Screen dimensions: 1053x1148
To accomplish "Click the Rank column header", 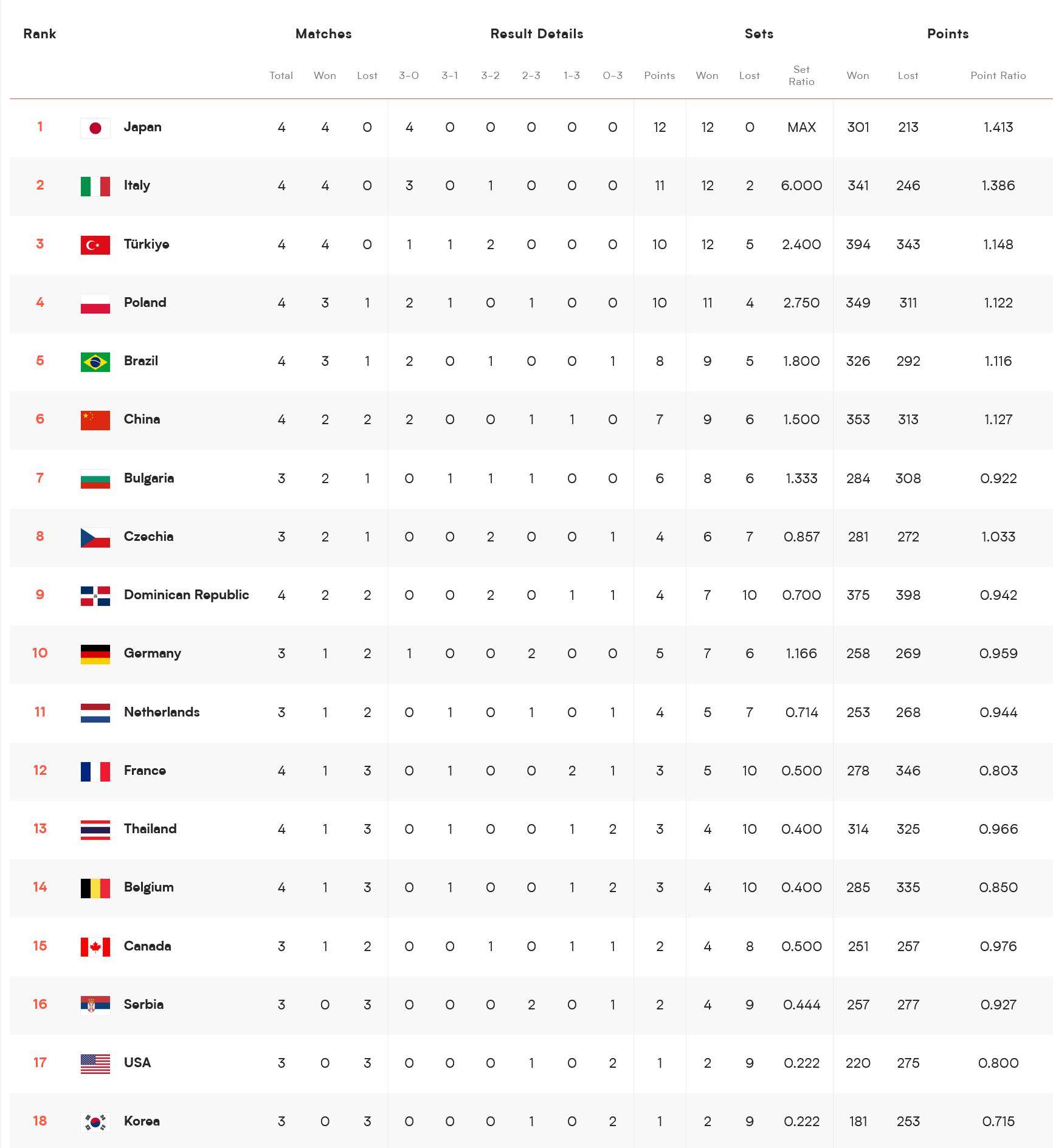I will click(x=40, y=34).
